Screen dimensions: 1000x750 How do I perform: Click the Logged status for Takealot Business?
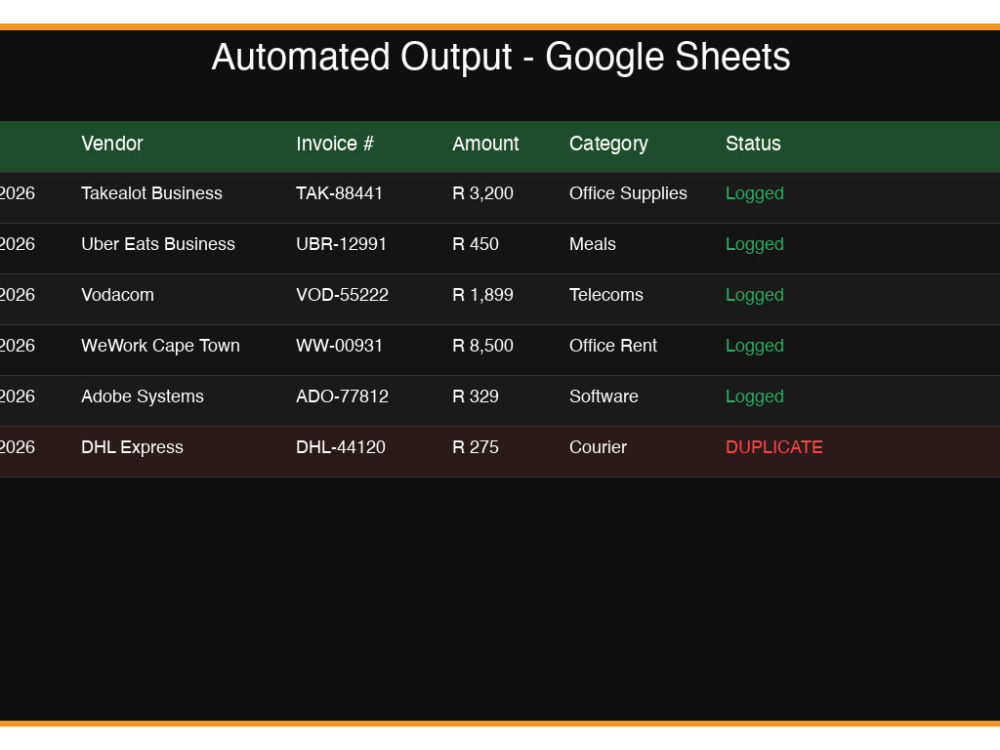click(x=754, y=194)
